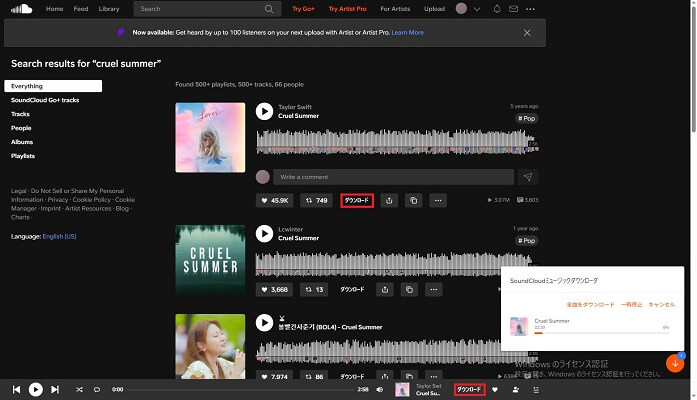Play BOL4 Cruel Summer track
The width and height of the screenshot is (697, 400).
click(264, 323)
